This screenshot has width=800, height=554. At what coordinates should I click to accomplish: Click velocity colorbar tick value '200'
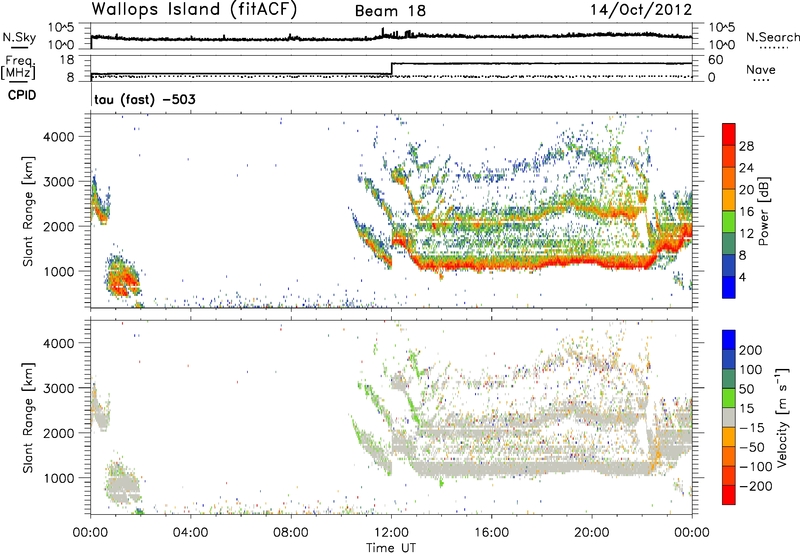coord(751,350)
